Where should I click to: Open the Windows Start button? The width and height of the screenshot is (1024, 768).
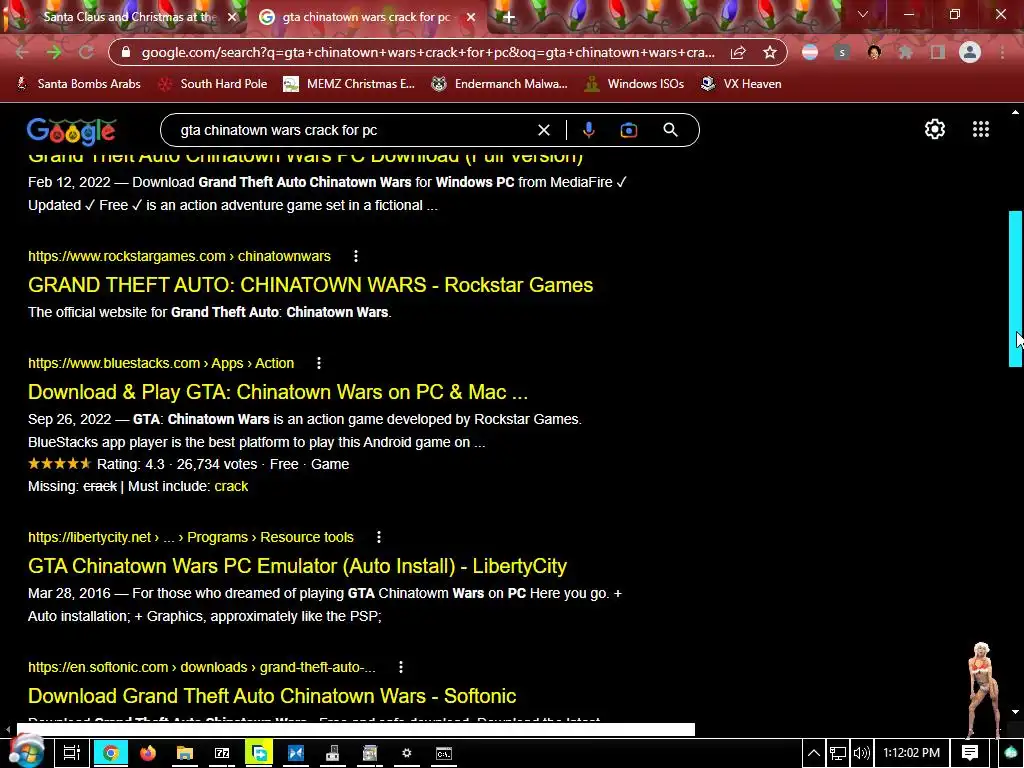25,752
